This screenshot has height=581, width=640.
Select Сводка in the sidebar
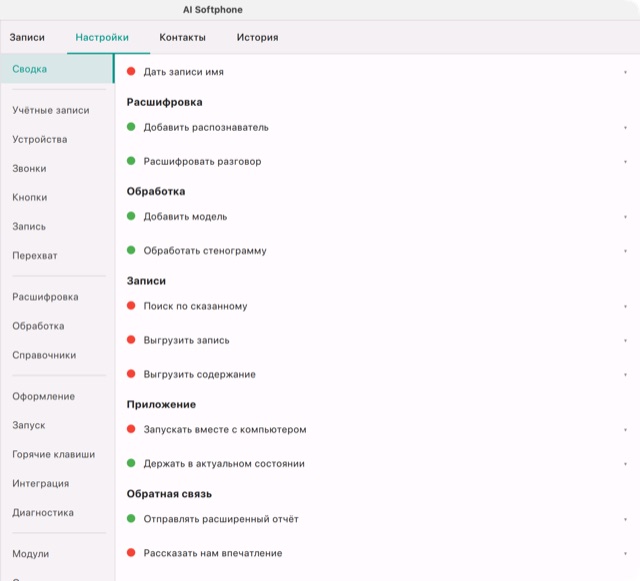point(57,69)
